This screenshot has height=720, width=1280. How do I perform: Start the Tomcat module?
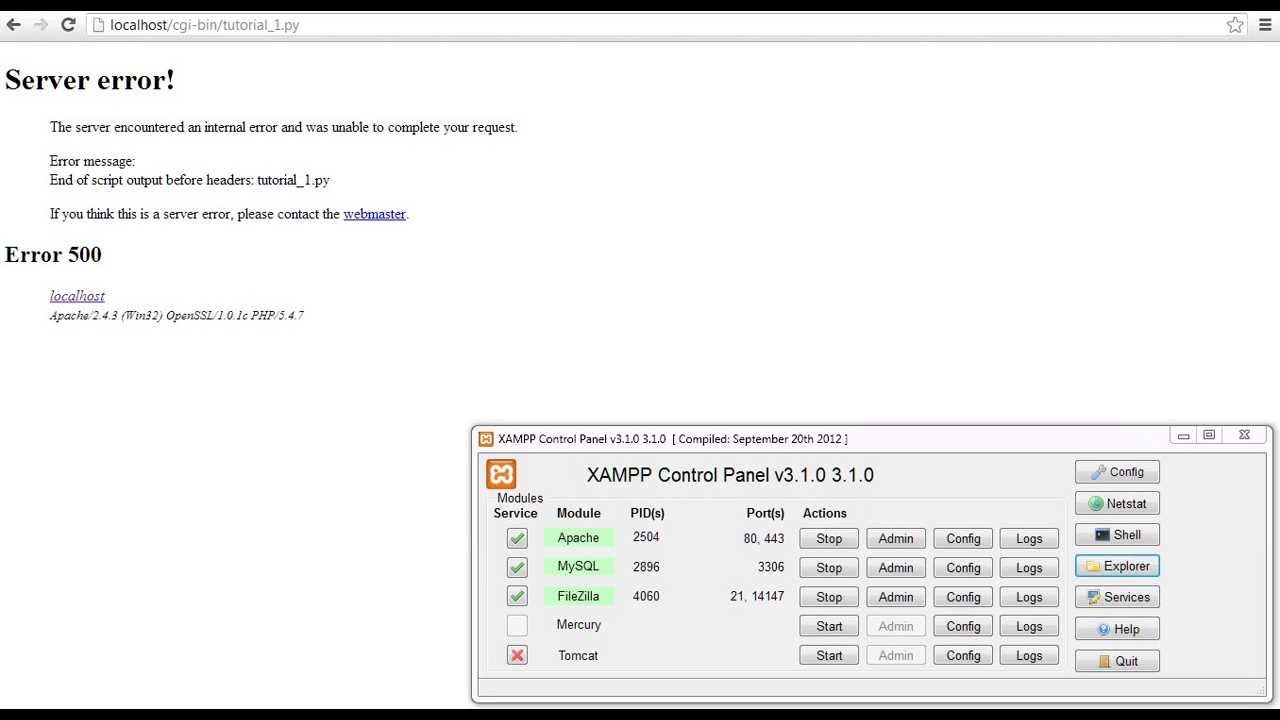829,655
